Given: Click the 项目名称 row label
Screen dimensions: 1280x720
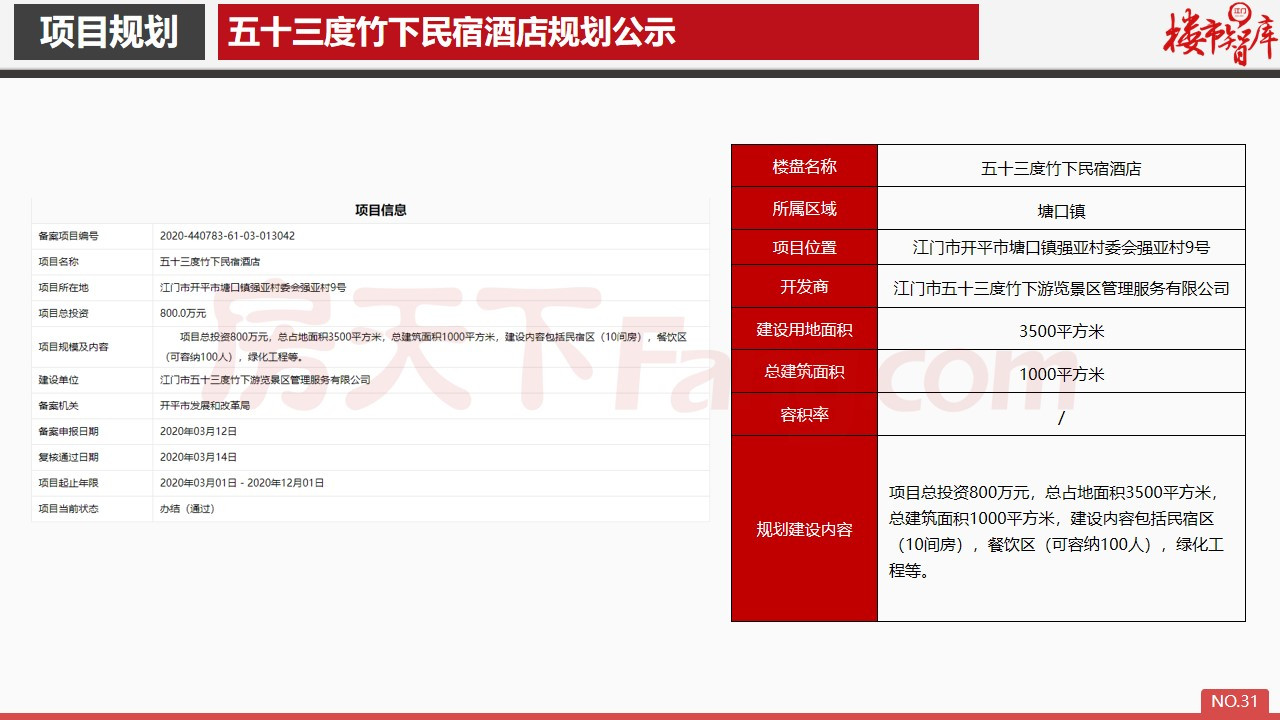Looking at the screenshot, I should 58,261.
